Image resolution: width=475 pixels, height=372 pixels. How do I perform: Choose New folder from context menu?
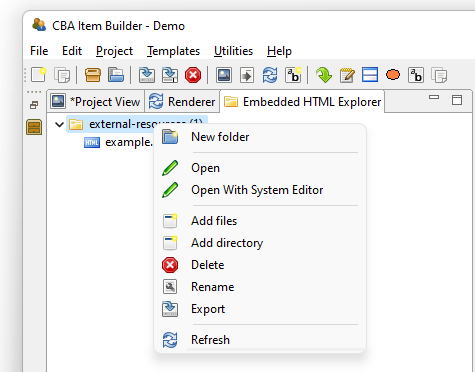(x=260, y=137)
